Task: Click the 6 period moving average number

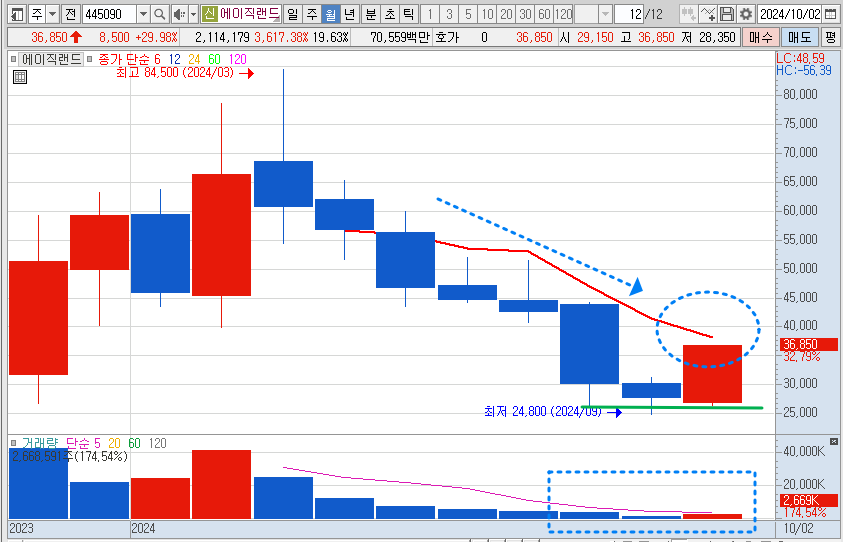Action: click(157, 59)
